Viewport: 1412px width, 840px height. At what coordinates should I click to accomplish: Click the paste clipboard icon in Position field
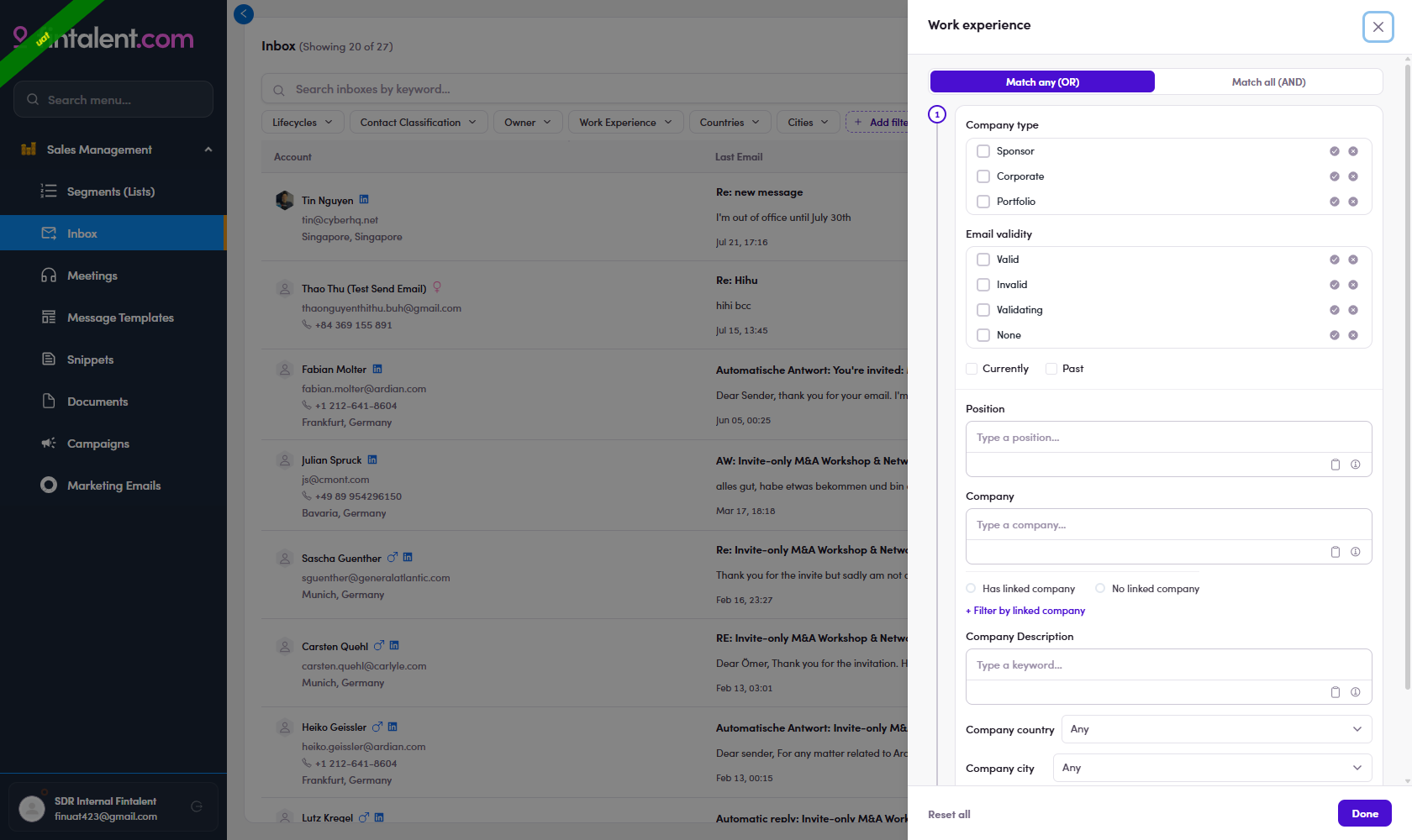[x=1336, y=465]
